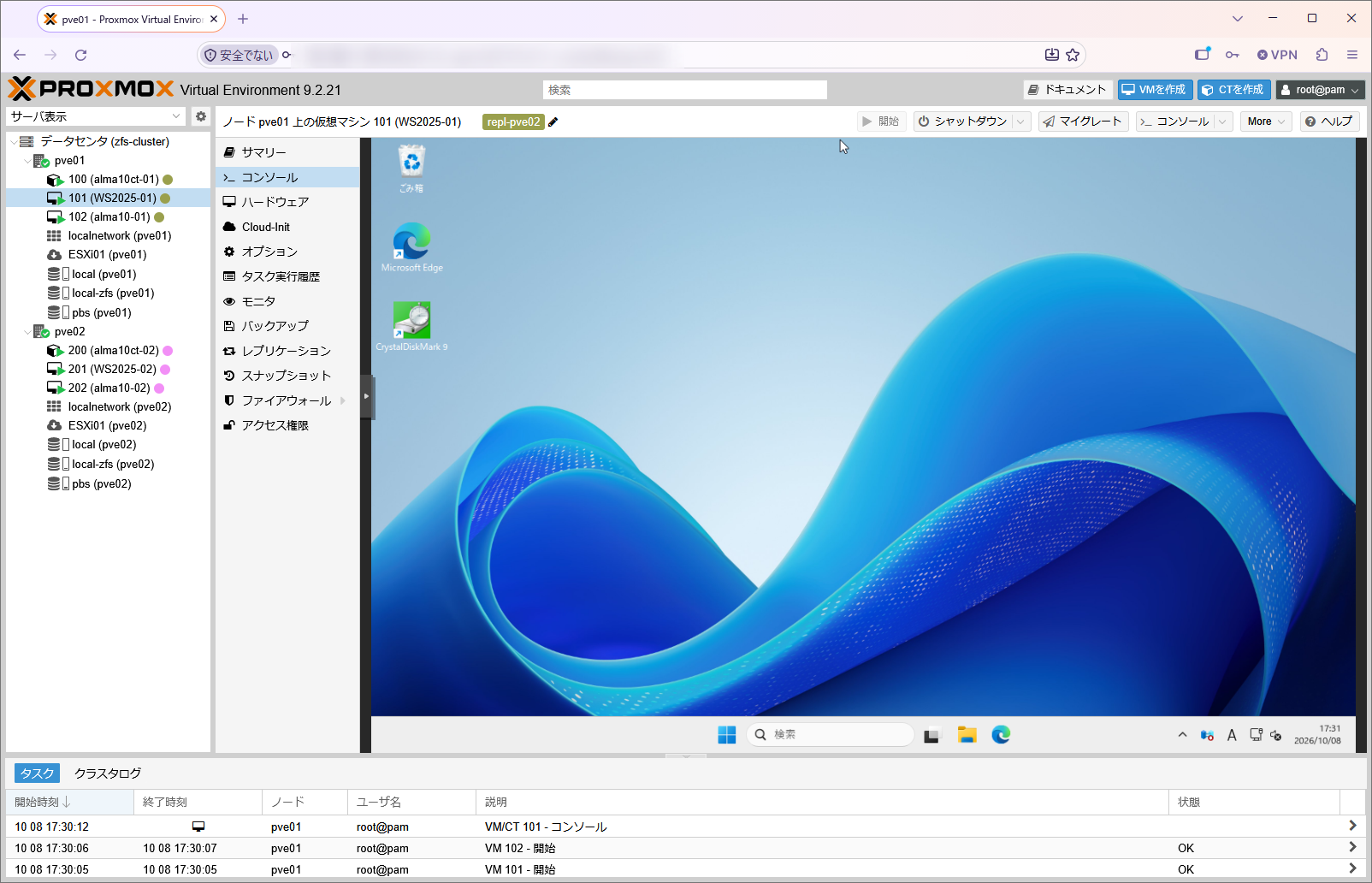
Task: Expand the noVNC side control handle
Action: (367, 396)
